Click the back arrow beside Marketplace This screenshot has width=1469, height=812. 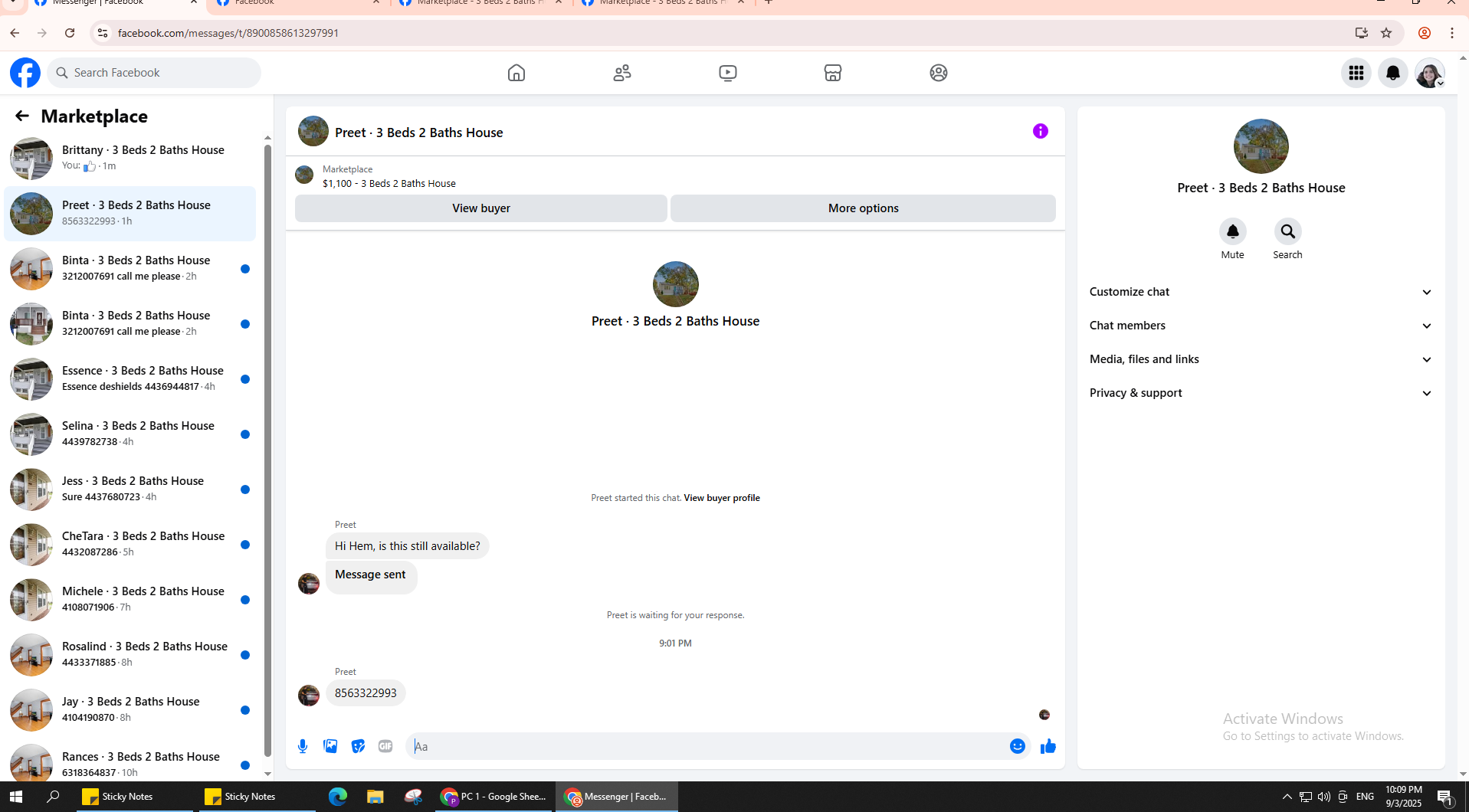[21, 116]
